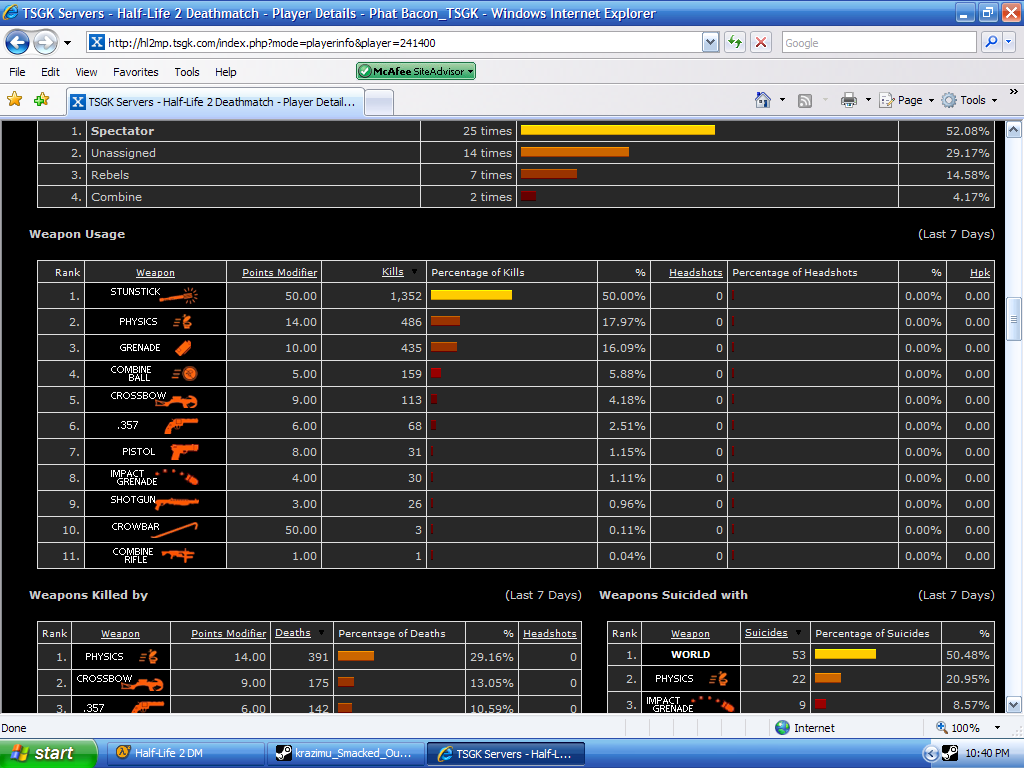This screenshot has height=768, width=1024.
Task: Select the TSGK Servers browser tab
Action: (215, 102)
